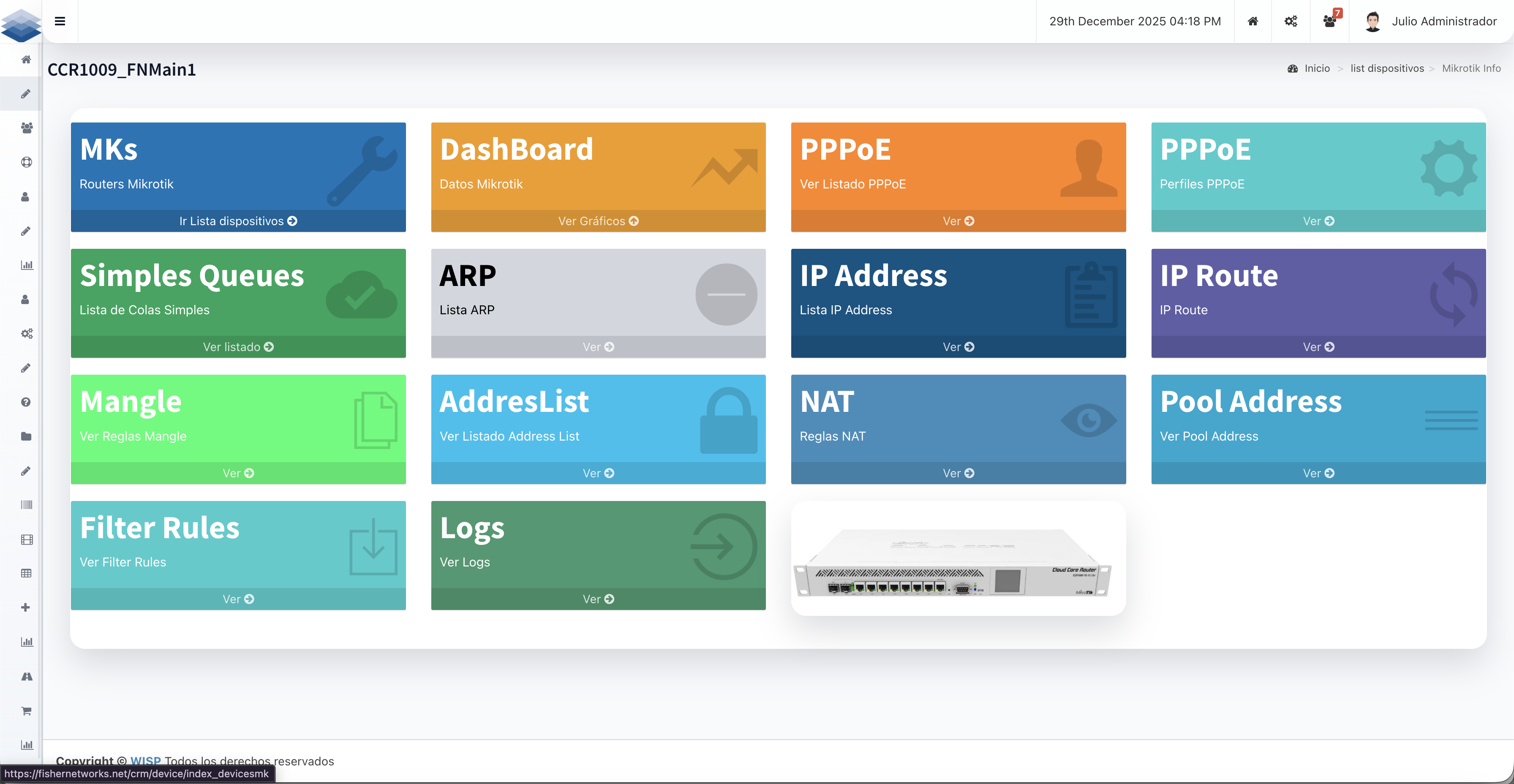
Task: Toggle the hamburger menu in top bar
Action: tap(60, 21)
